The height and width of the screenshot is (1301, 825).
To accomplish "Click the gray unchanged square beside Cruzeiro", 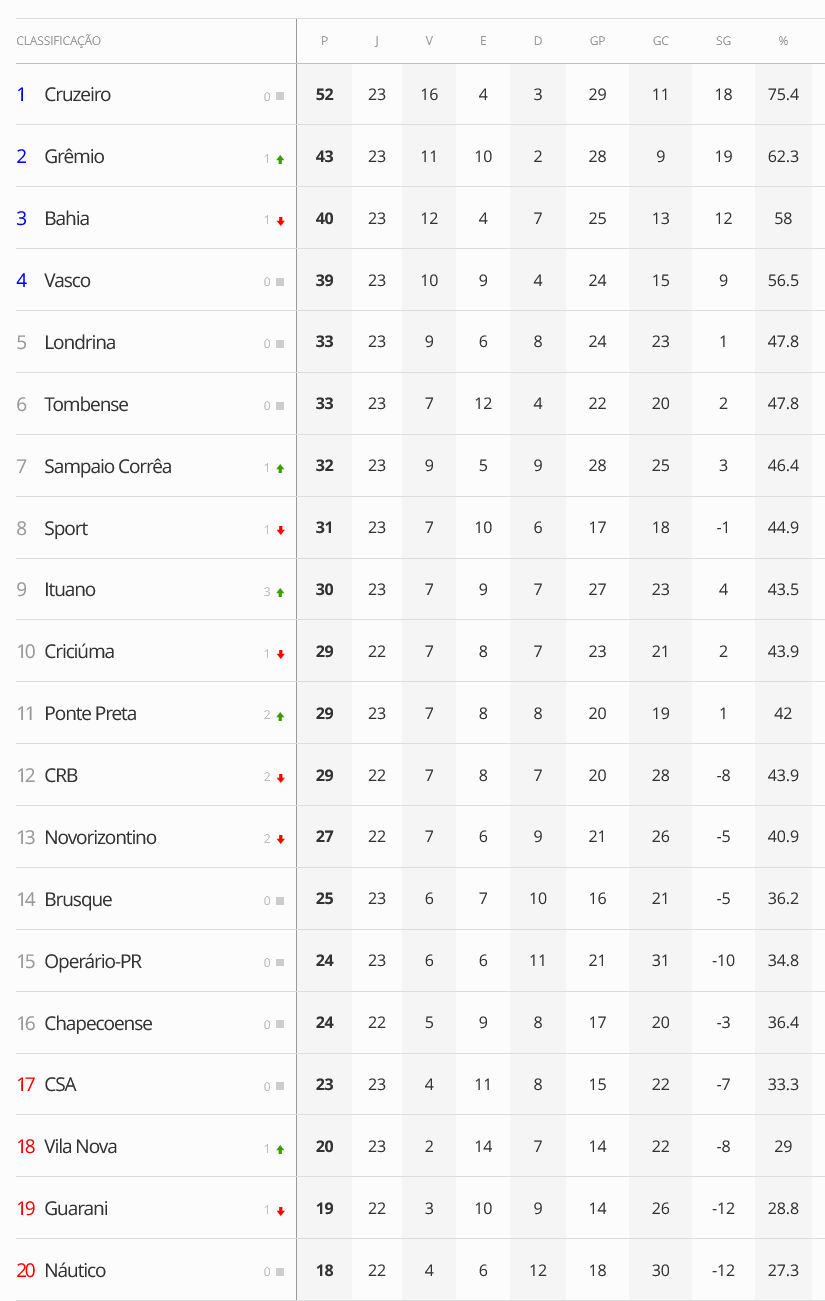I will [x=280, y=96].
